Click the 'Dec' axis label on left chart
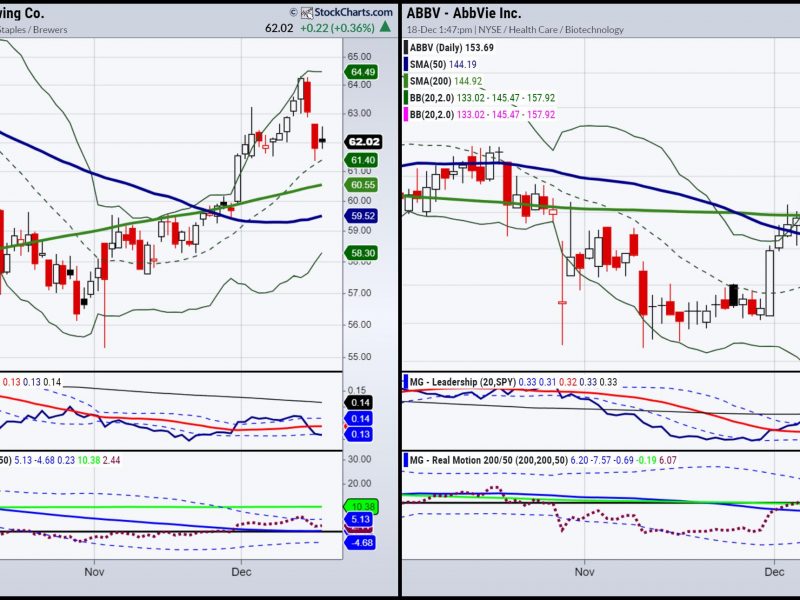This screenshot has height=600, width=800. 241,571
